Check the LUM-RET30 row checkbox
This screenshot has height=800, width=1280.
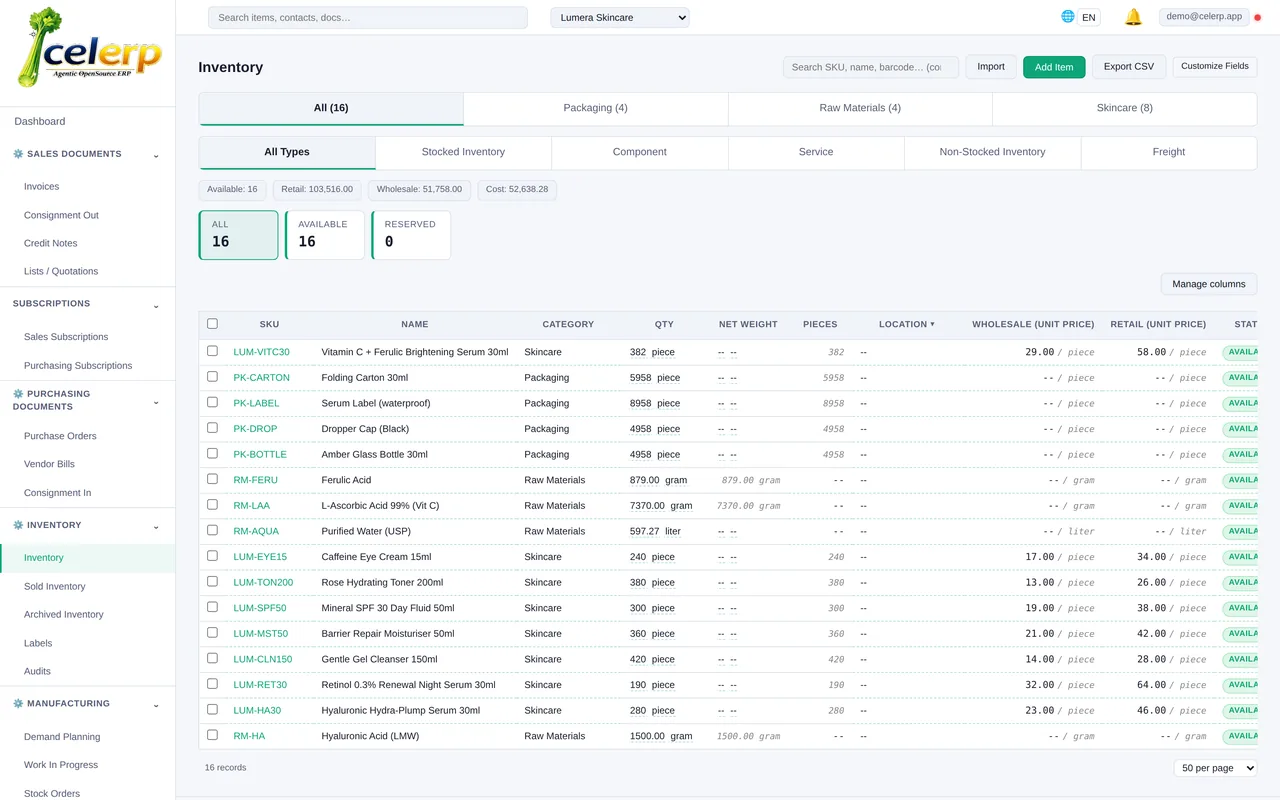pyautogui.click(x=212, y=684)
